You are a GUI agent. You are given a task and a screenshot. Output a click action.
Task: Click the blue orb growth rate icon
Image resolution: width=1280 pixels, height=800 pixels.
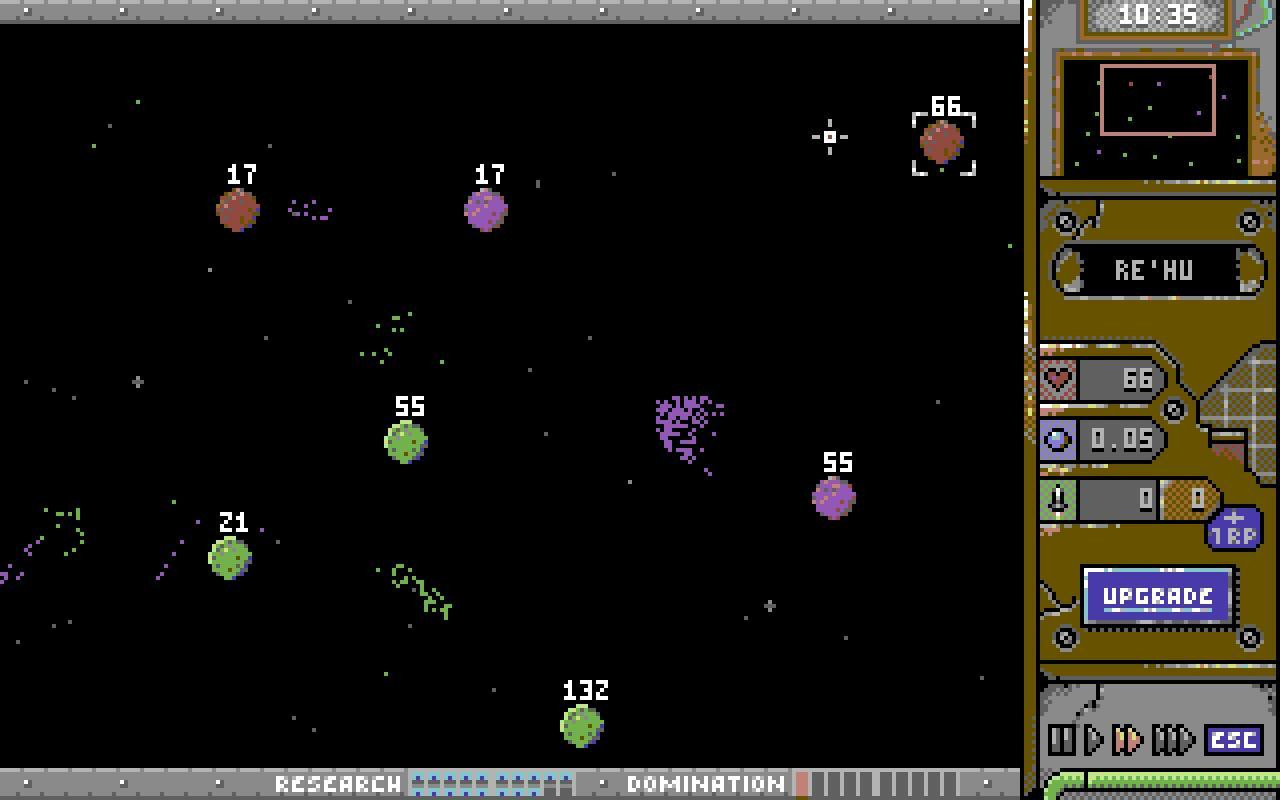click(x=1058, y=438)
